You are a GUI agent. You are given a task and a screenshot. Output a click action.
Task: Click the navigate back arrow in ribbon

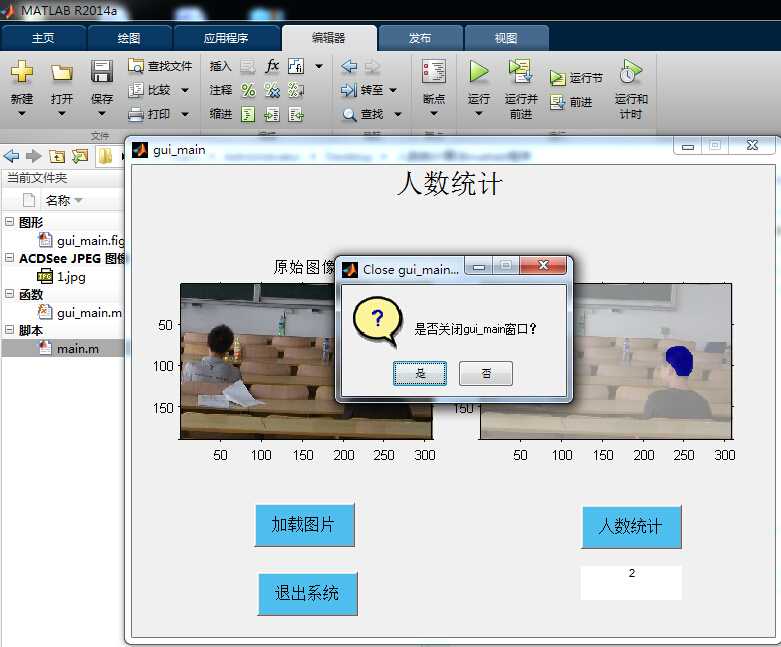tap(349, 66)
